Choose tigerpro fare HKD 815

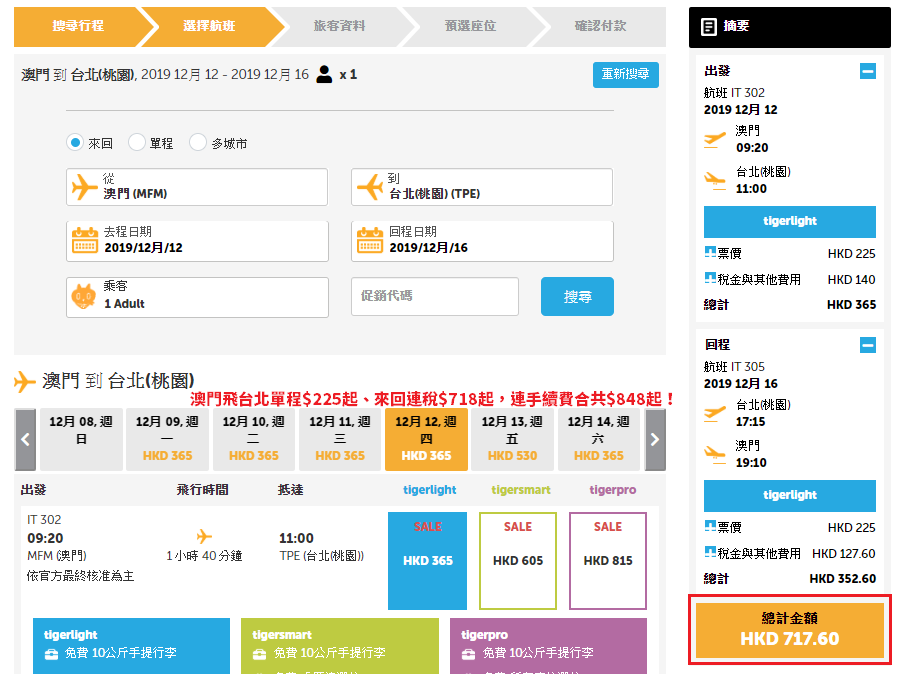(608, 561)
